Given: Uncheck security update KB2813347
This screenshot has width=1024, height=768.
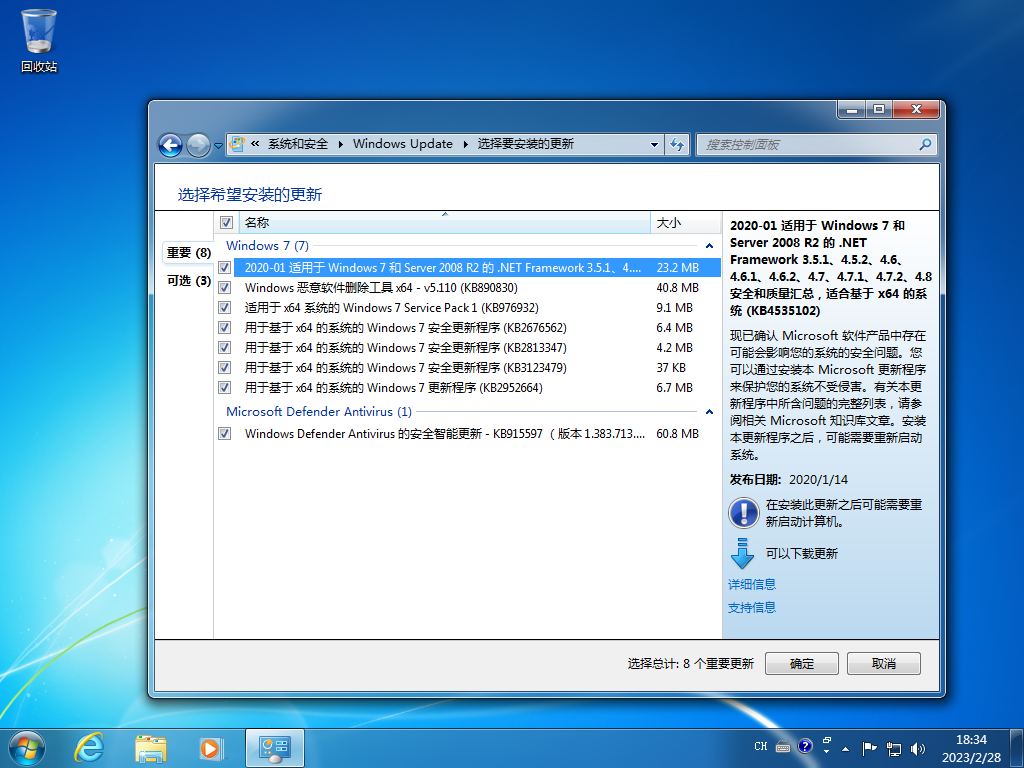Looking at the screenshot, I should click(225, 347).
